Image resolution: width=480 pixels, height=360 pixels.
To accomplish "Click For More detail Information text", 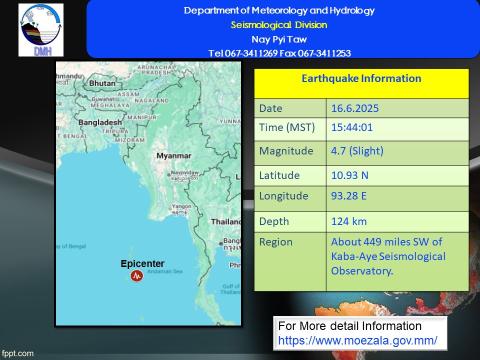I will [350, 326].
